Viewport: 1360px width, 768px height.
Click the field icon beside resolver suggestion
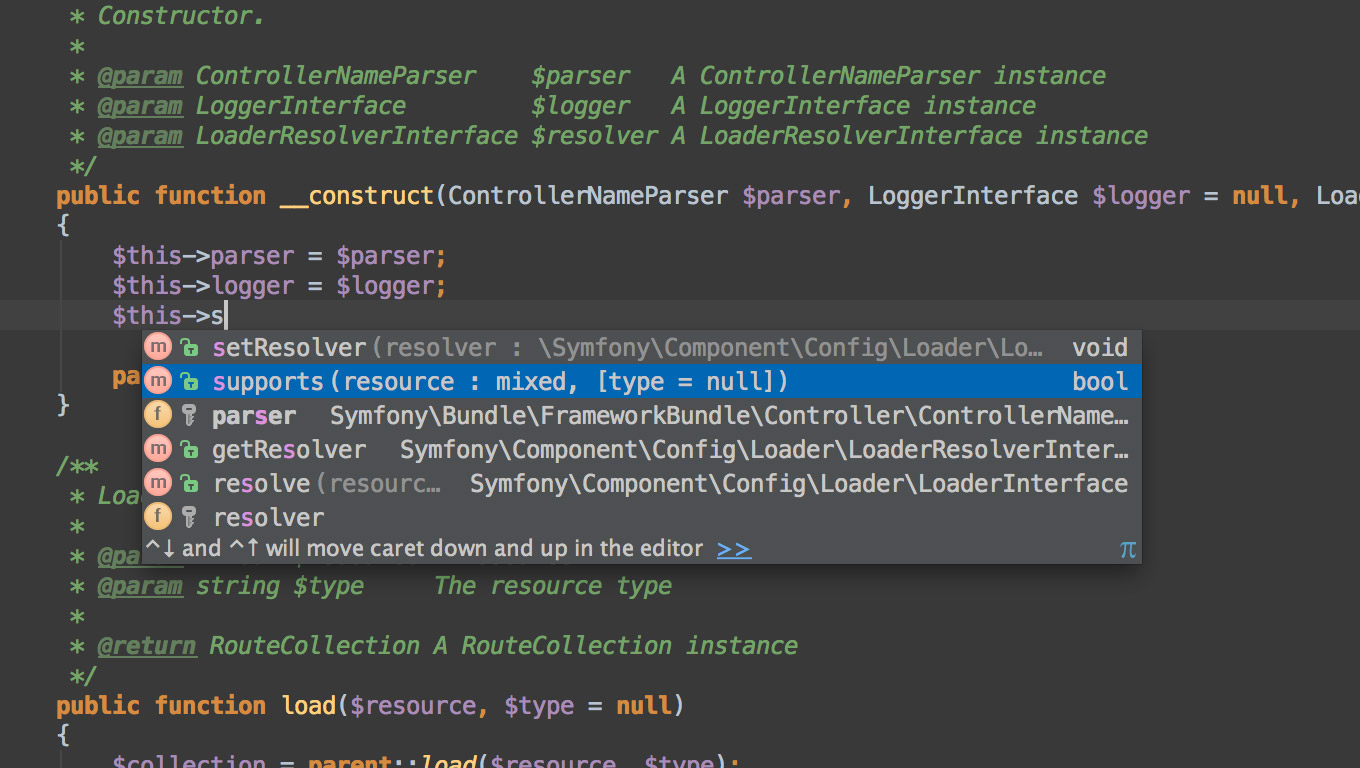(x=158, y=517)
